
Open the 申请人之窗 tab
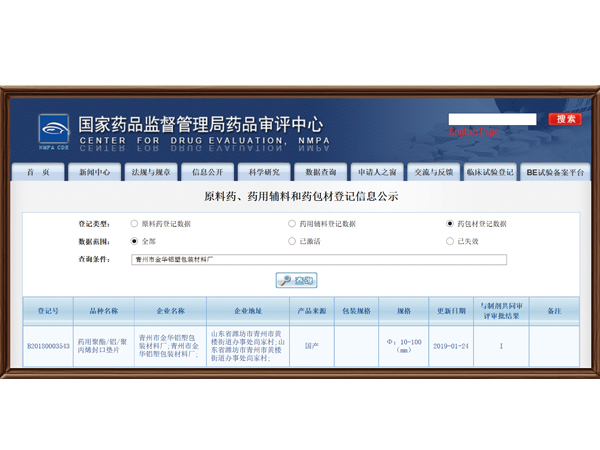377,172
